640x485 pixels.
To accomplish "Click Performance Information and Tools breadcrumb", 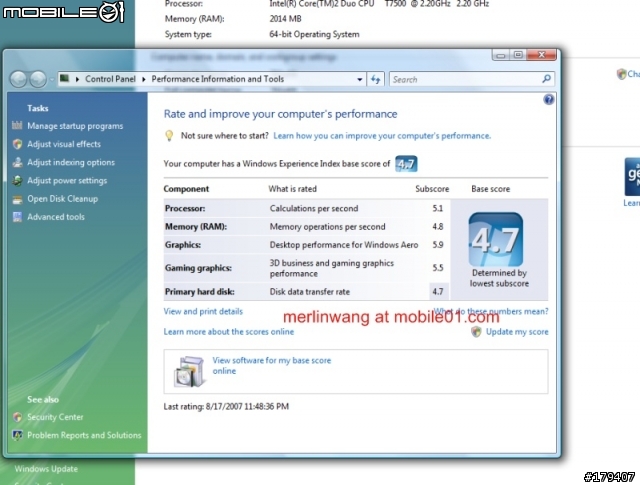I will pos(218,79).
